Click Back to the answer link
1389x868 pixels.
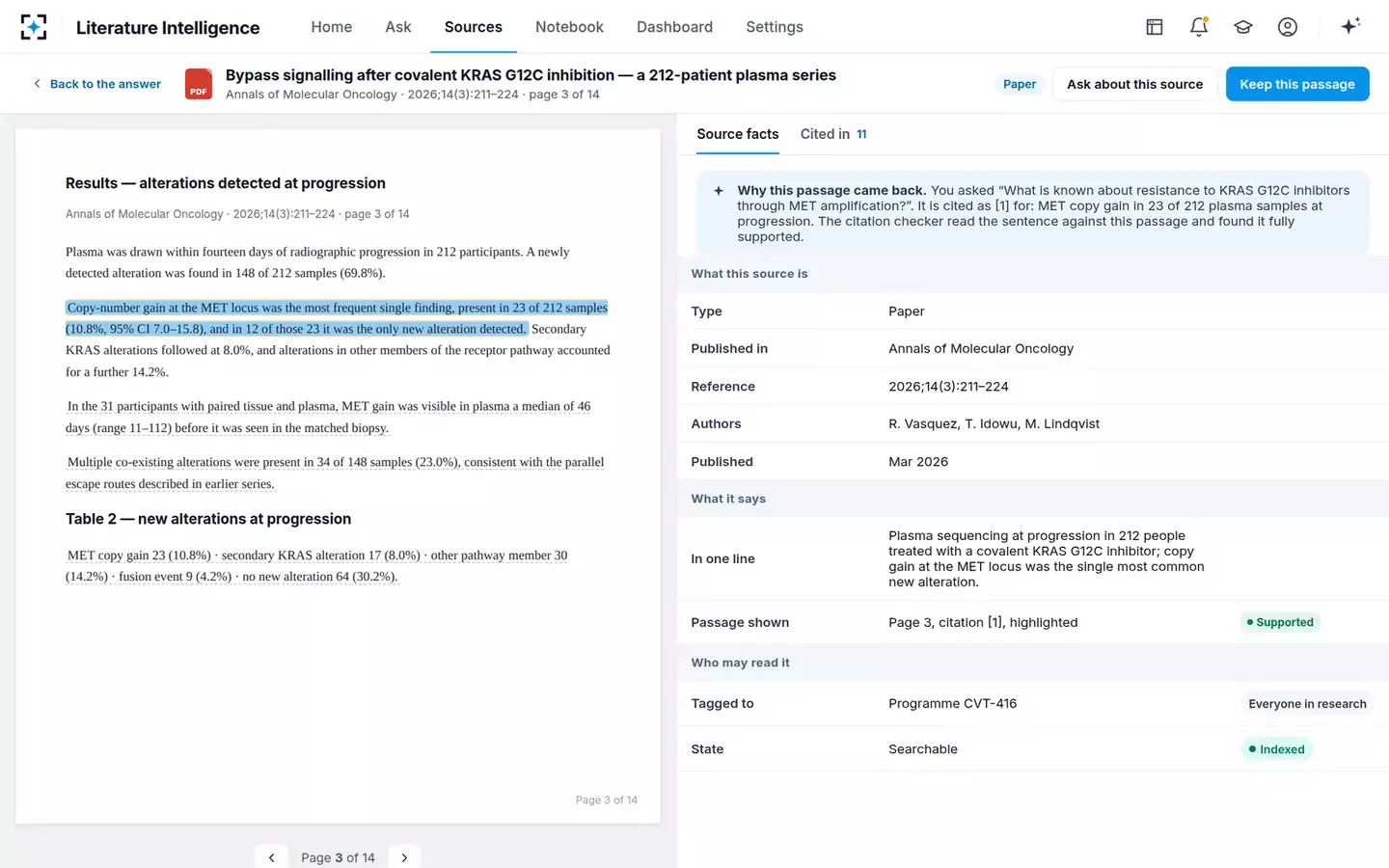tap(96, 84)
